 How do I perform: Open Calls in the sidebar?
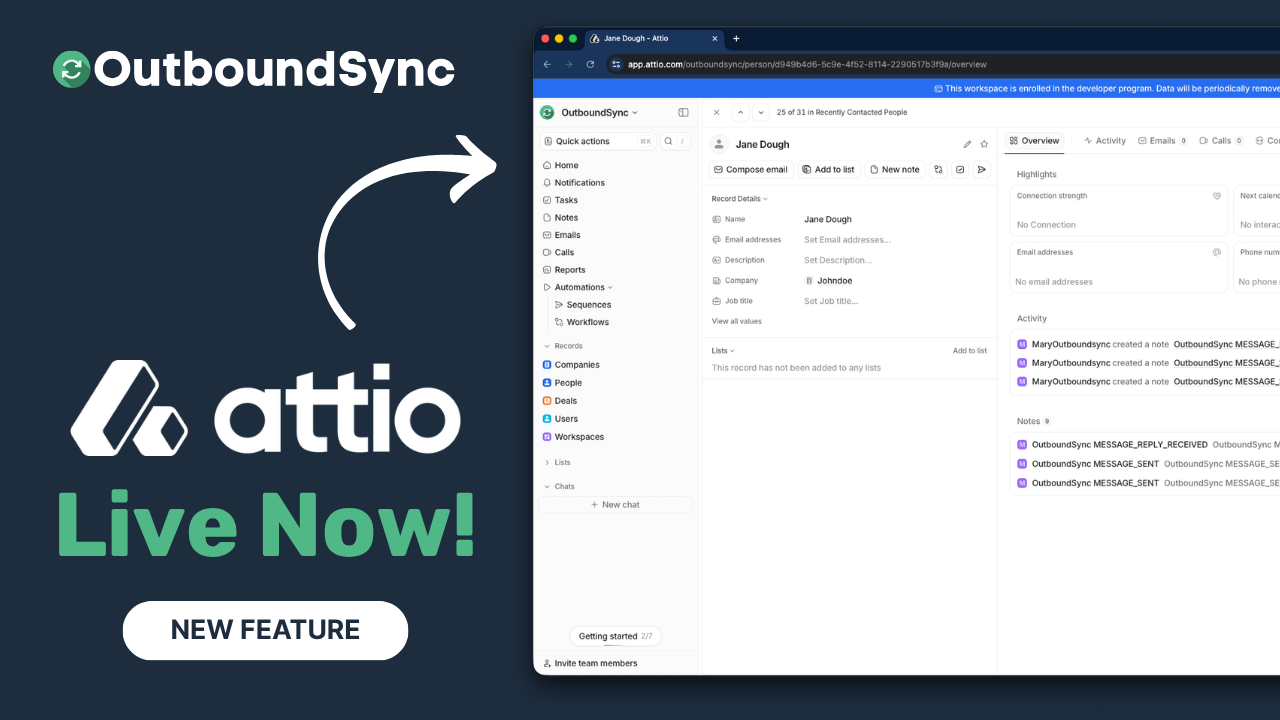(x=558, y=253)
